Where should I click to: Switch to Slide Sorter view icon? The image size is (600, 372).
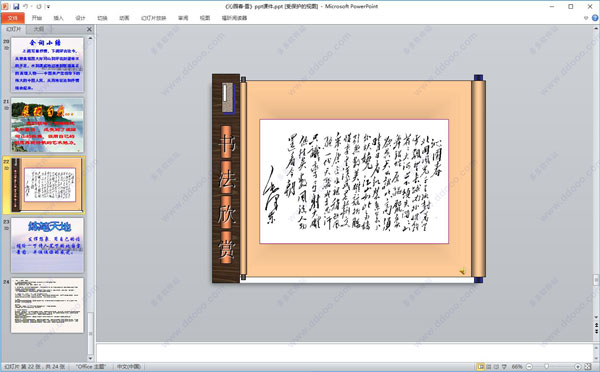[489, 367]
